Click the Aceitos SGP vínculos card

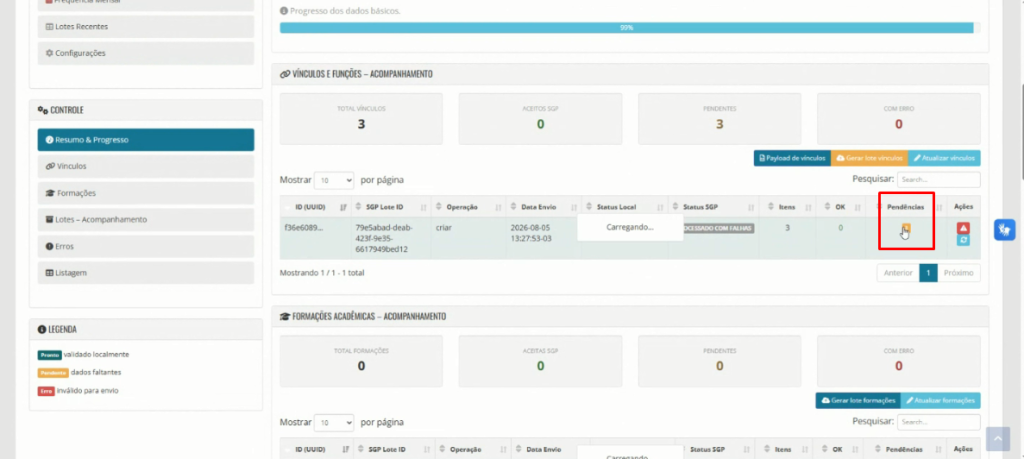pos(540,119)
